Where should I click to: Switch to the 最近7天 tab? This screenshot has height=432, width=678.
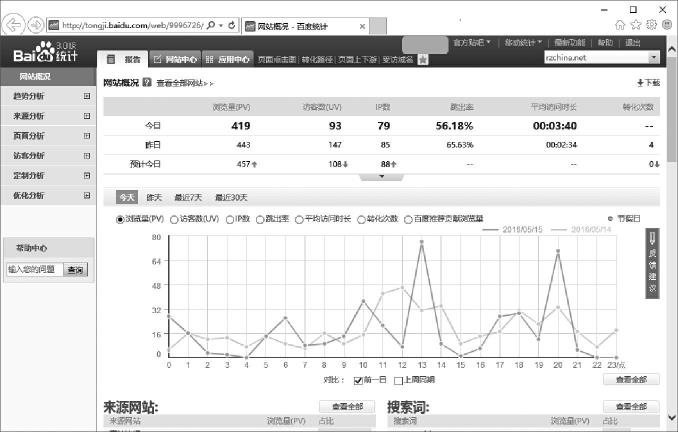click(x=188, y=198)
